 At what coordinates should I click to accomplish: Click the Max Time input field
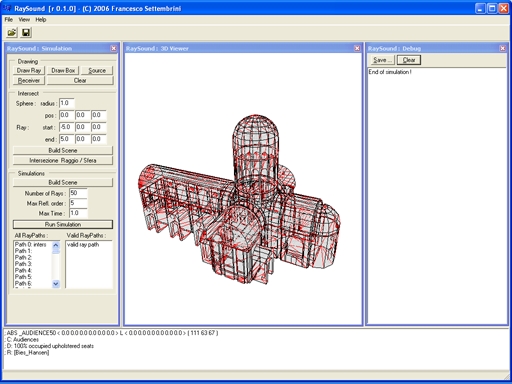pos(78,213)
